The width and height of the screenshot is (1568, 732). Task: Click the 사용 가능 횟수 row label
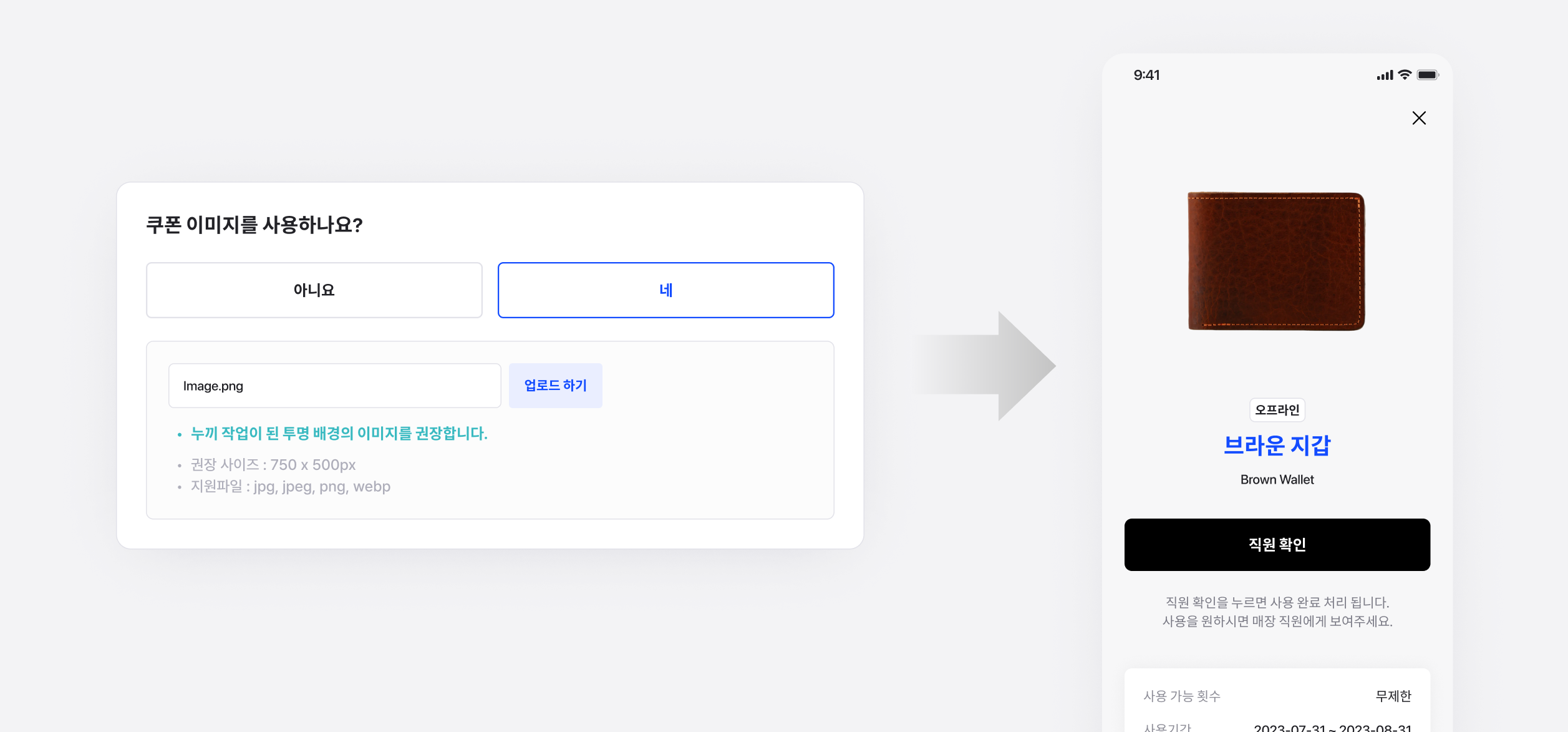pyautogui.click(x=1182, y=696)
